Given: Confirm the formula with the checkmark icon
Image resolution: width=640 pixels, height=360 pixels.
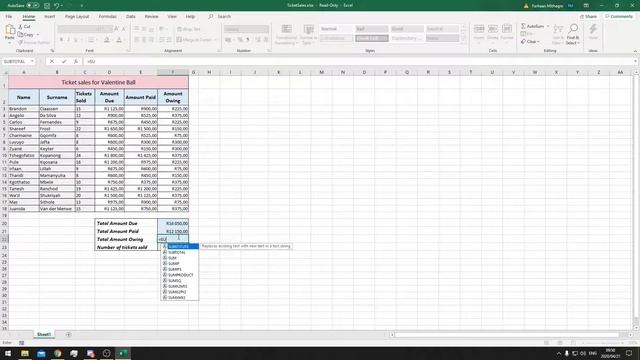Looking at the screenshot, I should click(x=64, y=61).
